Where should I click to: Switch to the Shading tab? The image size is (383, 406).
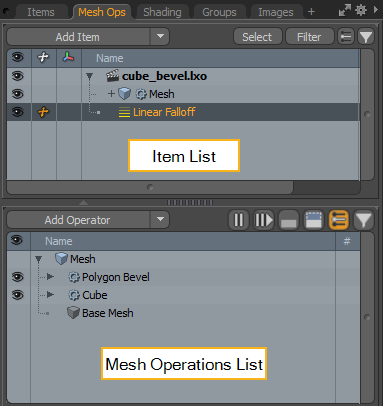162,12
